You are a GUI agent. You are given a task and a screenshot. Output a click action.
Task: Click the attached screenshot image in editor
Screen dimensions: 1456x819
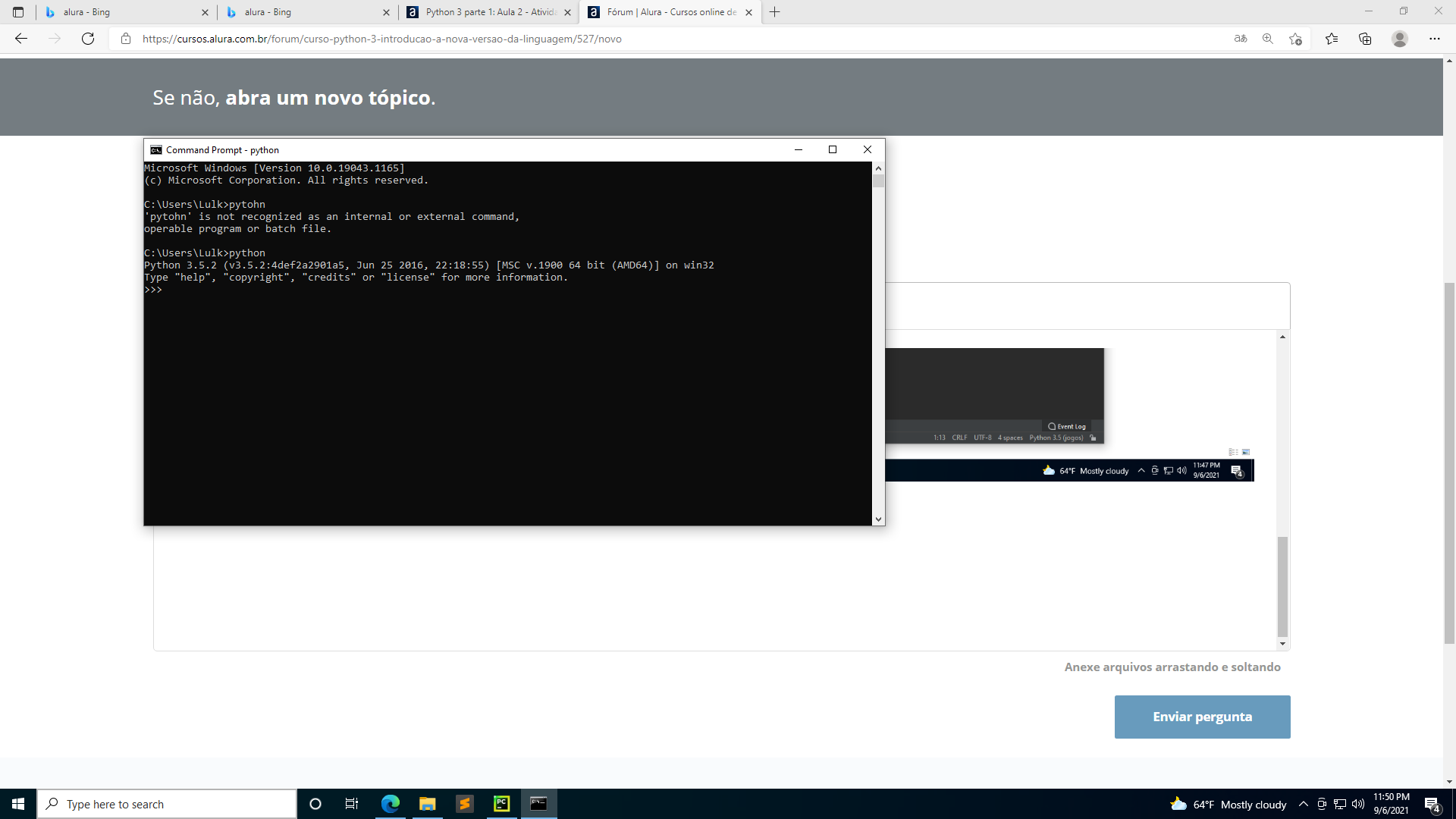click(1069, 415)
